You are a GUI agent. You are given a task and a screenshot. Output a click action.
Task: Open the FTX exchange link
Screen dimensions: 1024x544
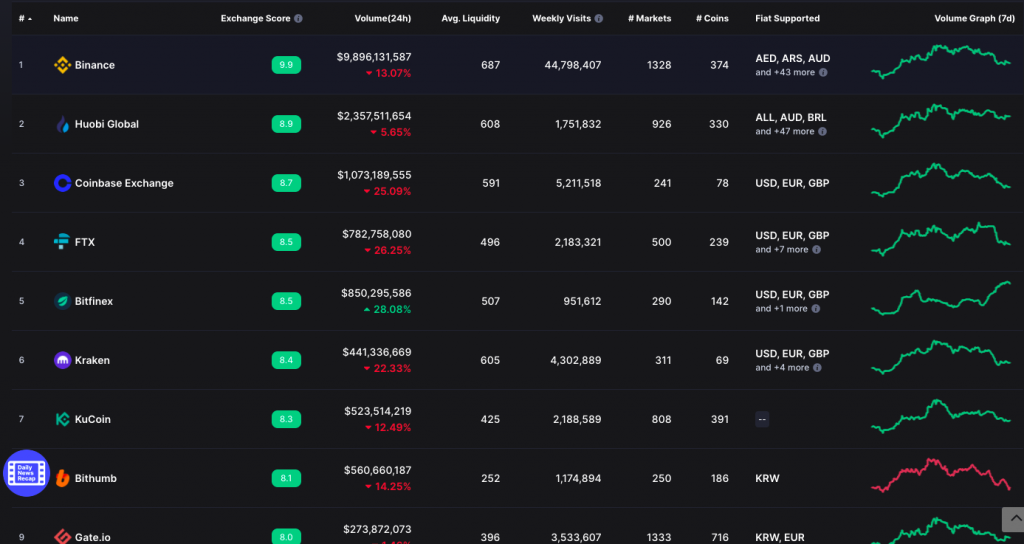point(85,242)
